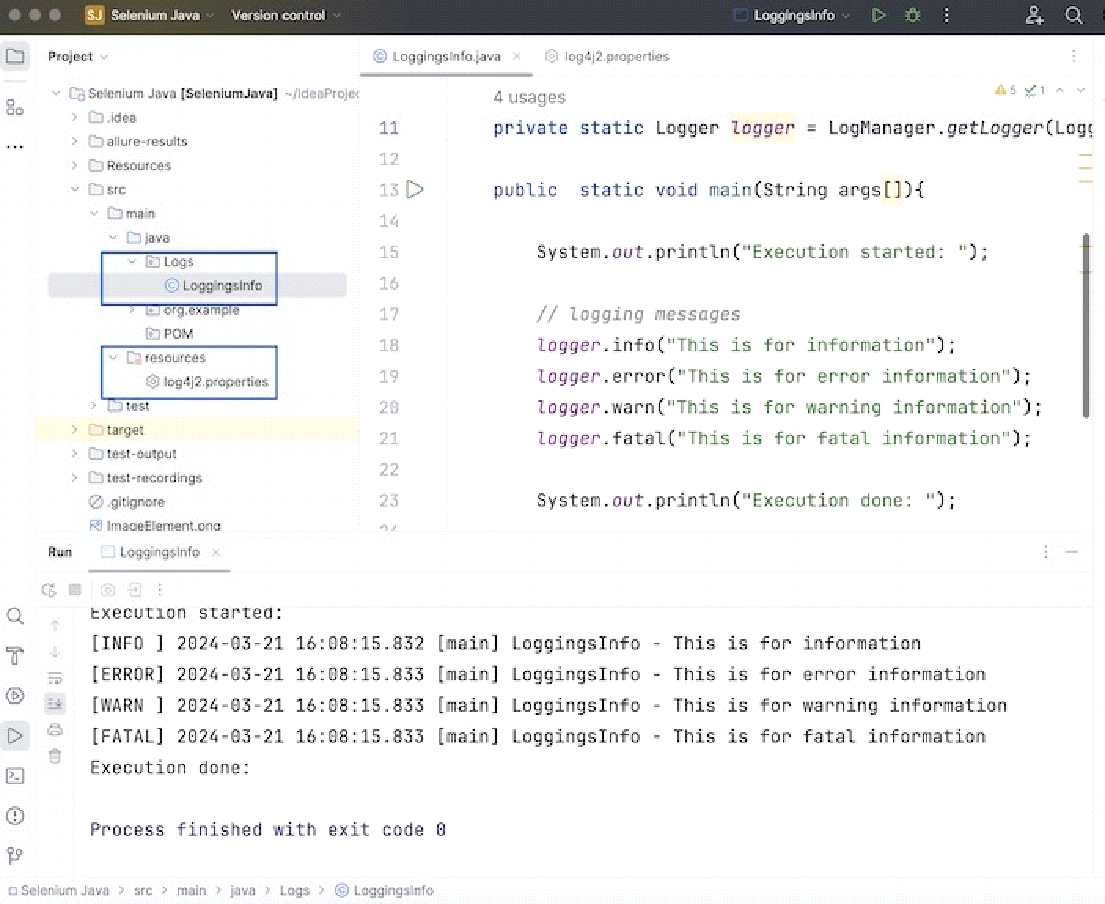
Task: Collapse the src folder
Action: [x=75, y=190]
